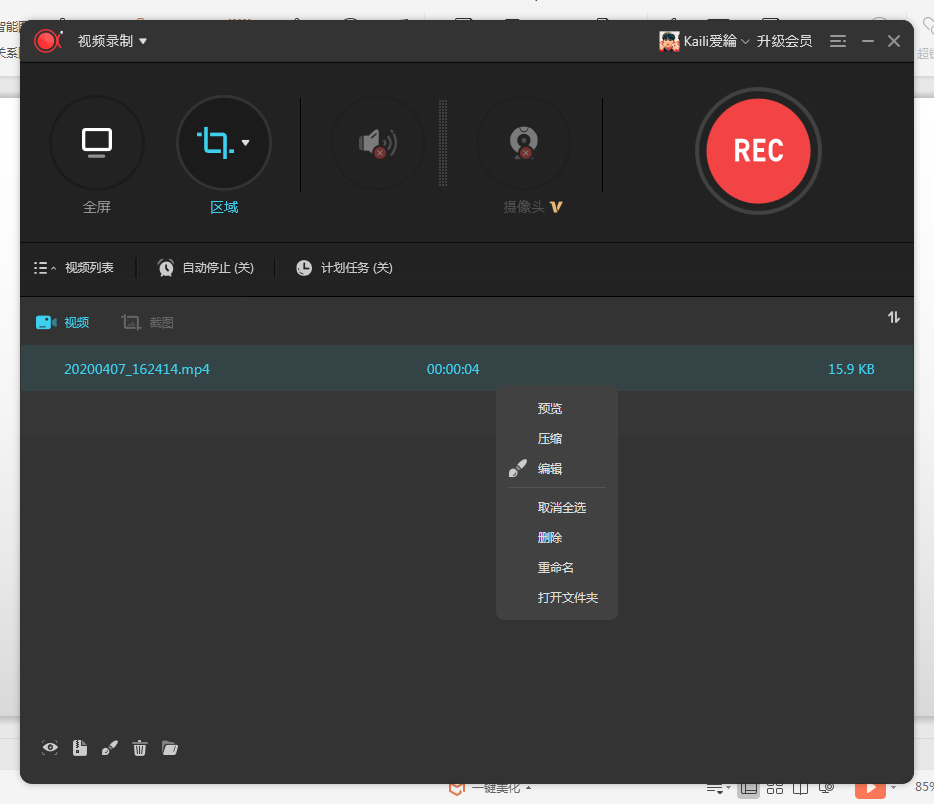
Task: Choose 重命名 (rename) from the context menu
Action: pyautogui.click(x=555, y=568)
